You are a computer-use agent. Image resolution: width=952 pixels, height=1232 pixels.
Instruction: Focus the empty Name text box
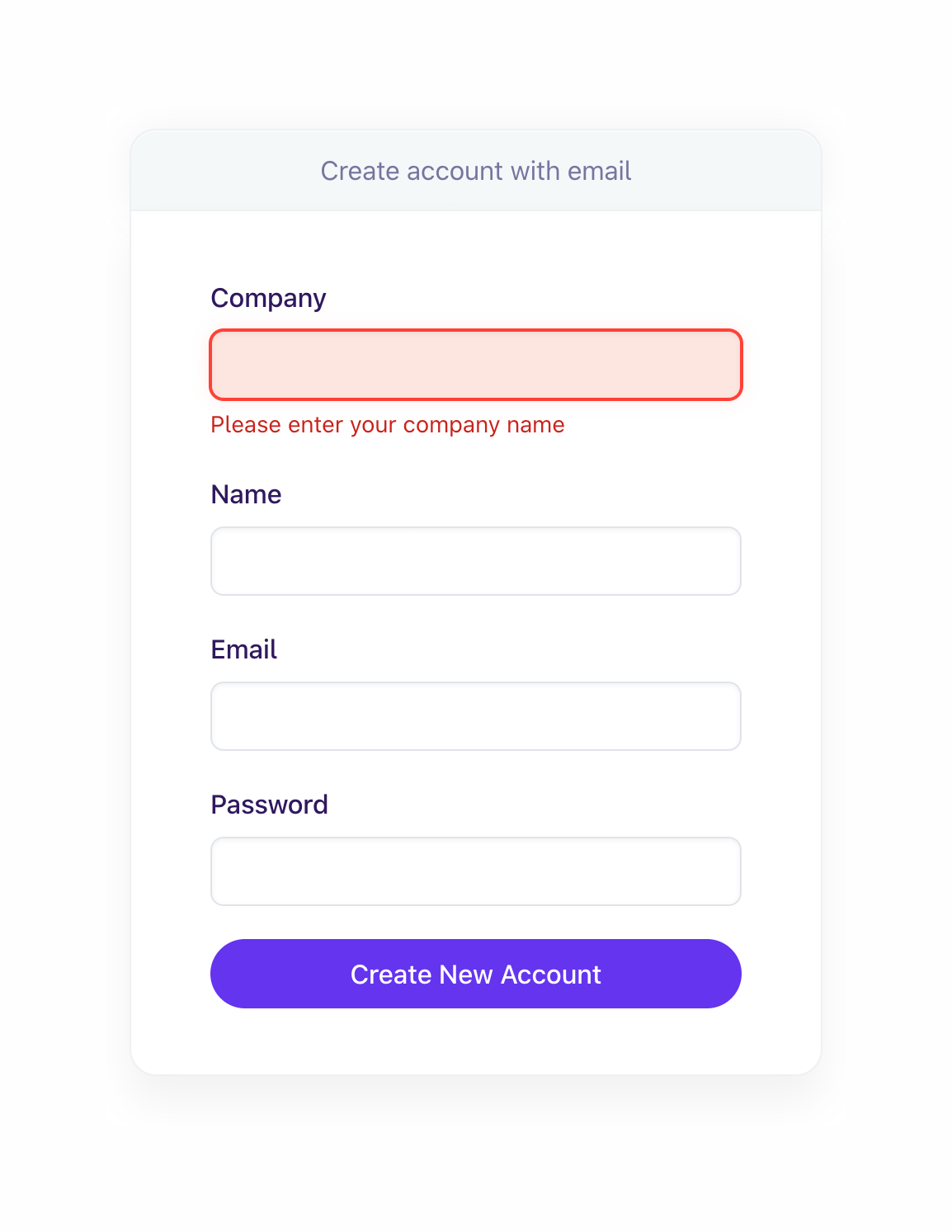point(476,561)
